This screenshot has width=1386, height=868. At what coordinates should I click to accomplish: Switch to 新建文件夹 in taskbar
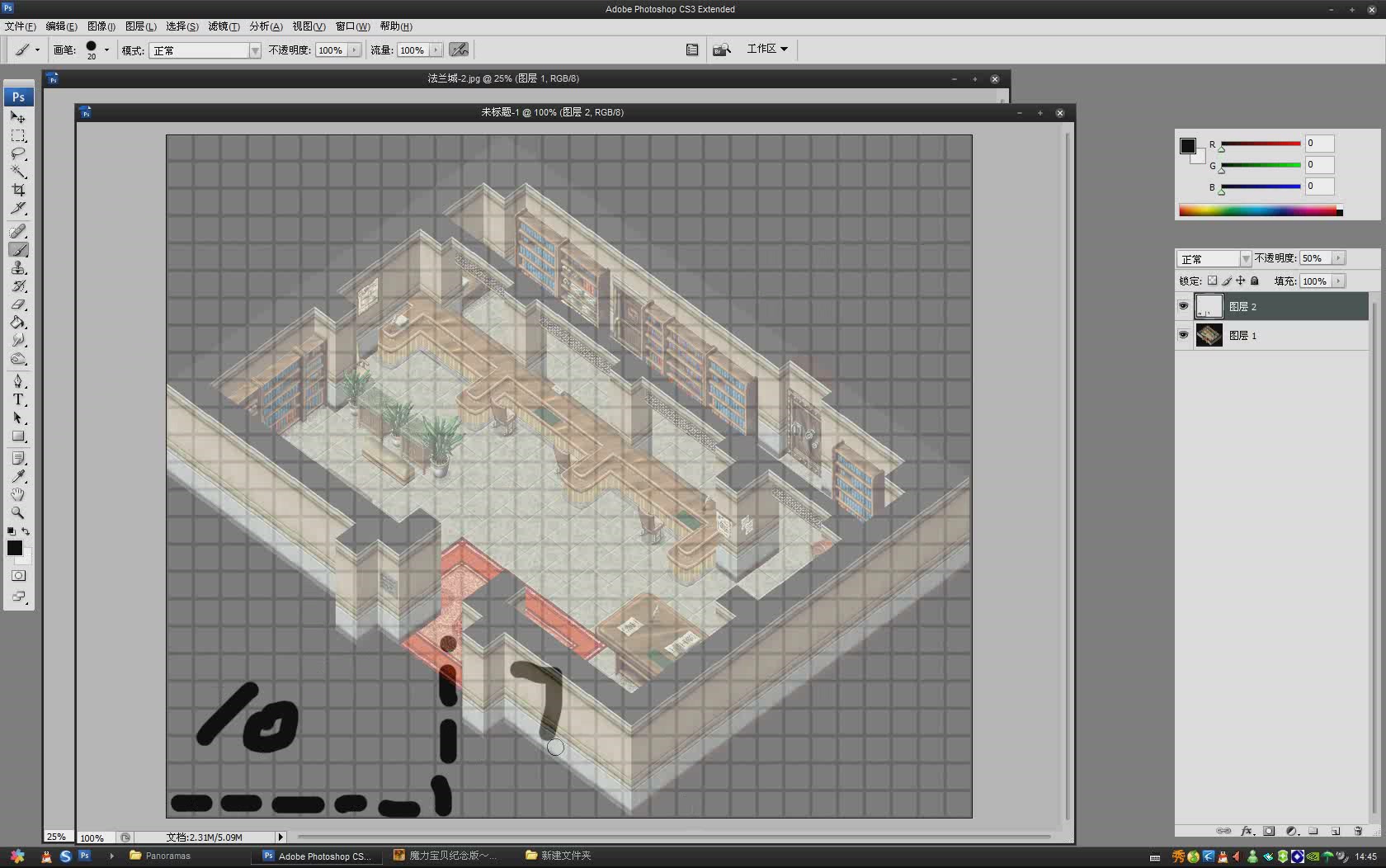pyautogui.click(x=559, y=856)
